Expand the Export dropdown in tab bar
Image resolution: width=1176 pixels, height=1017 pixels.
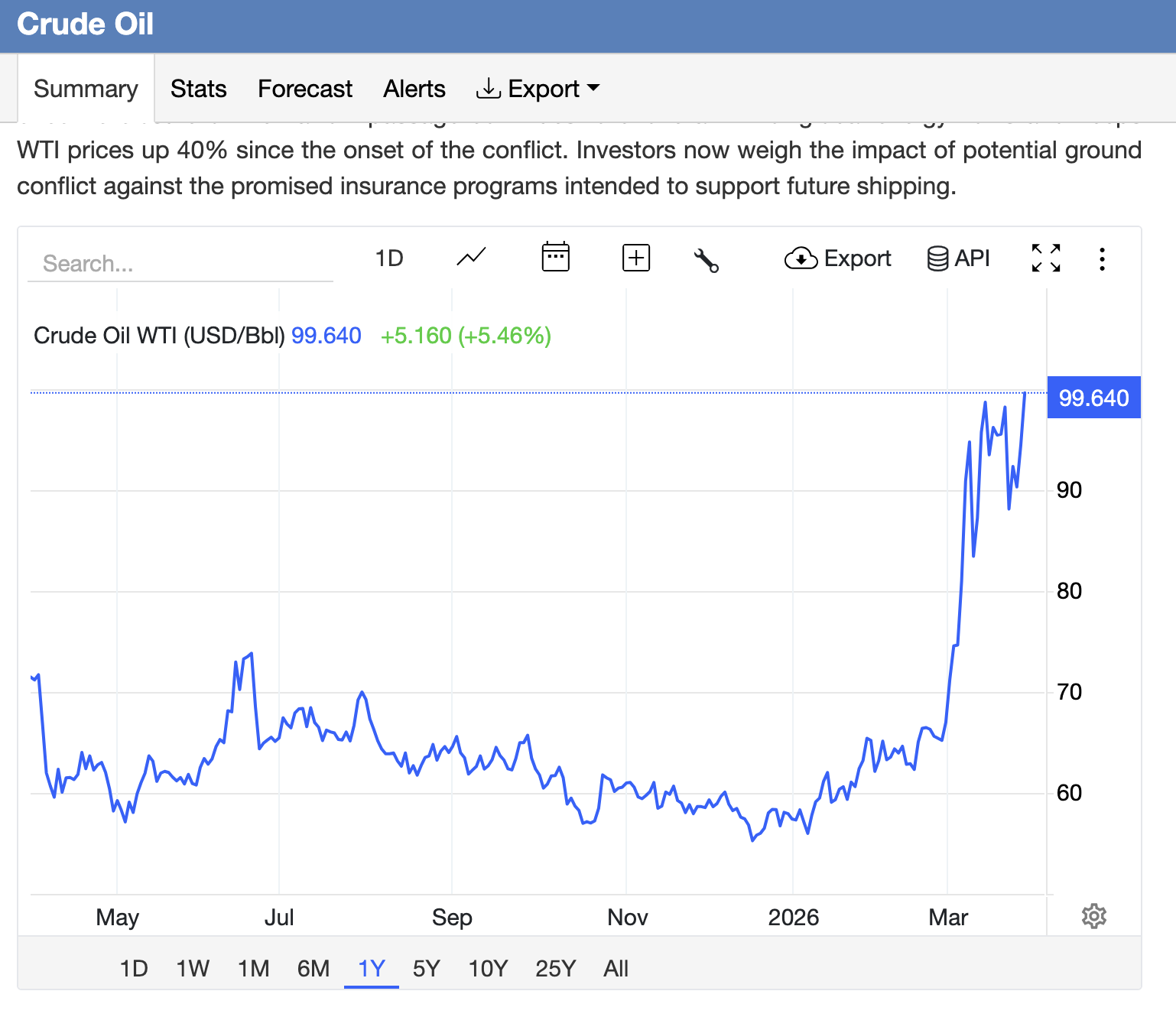pyautogui.click(x=538, y=89)
